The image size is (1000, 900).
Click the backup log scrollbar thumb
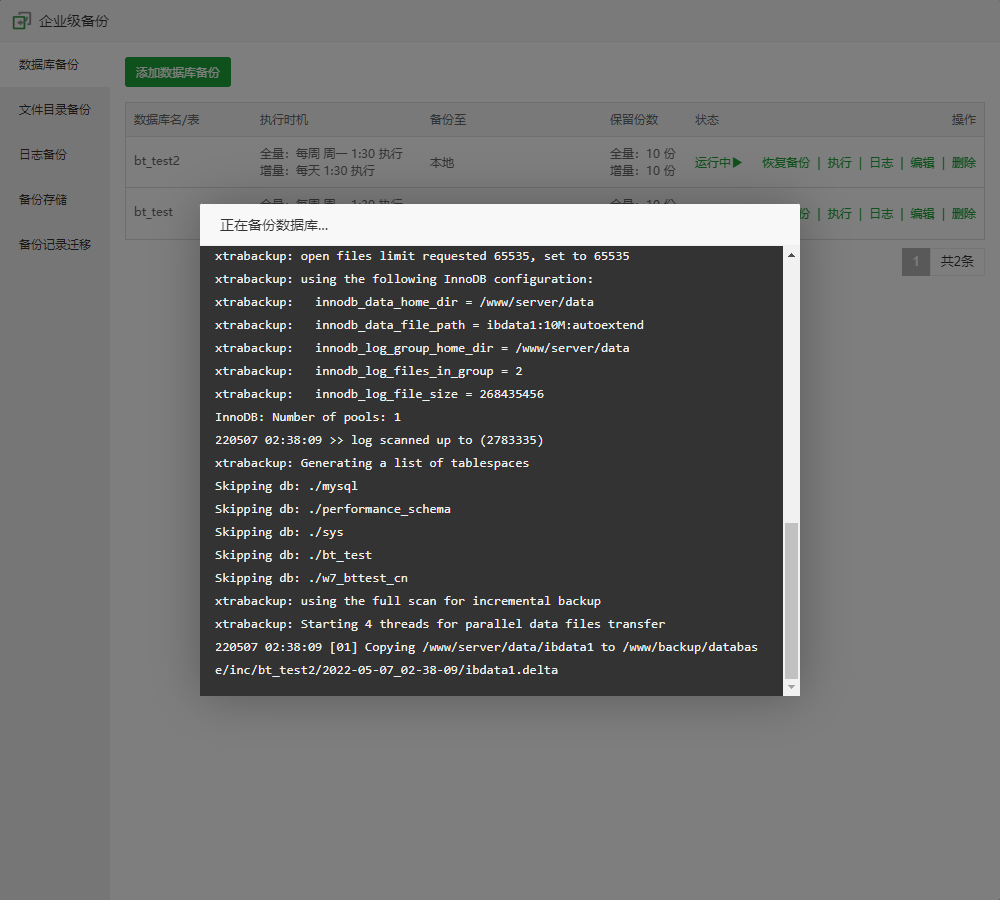(x=791, y=600)
